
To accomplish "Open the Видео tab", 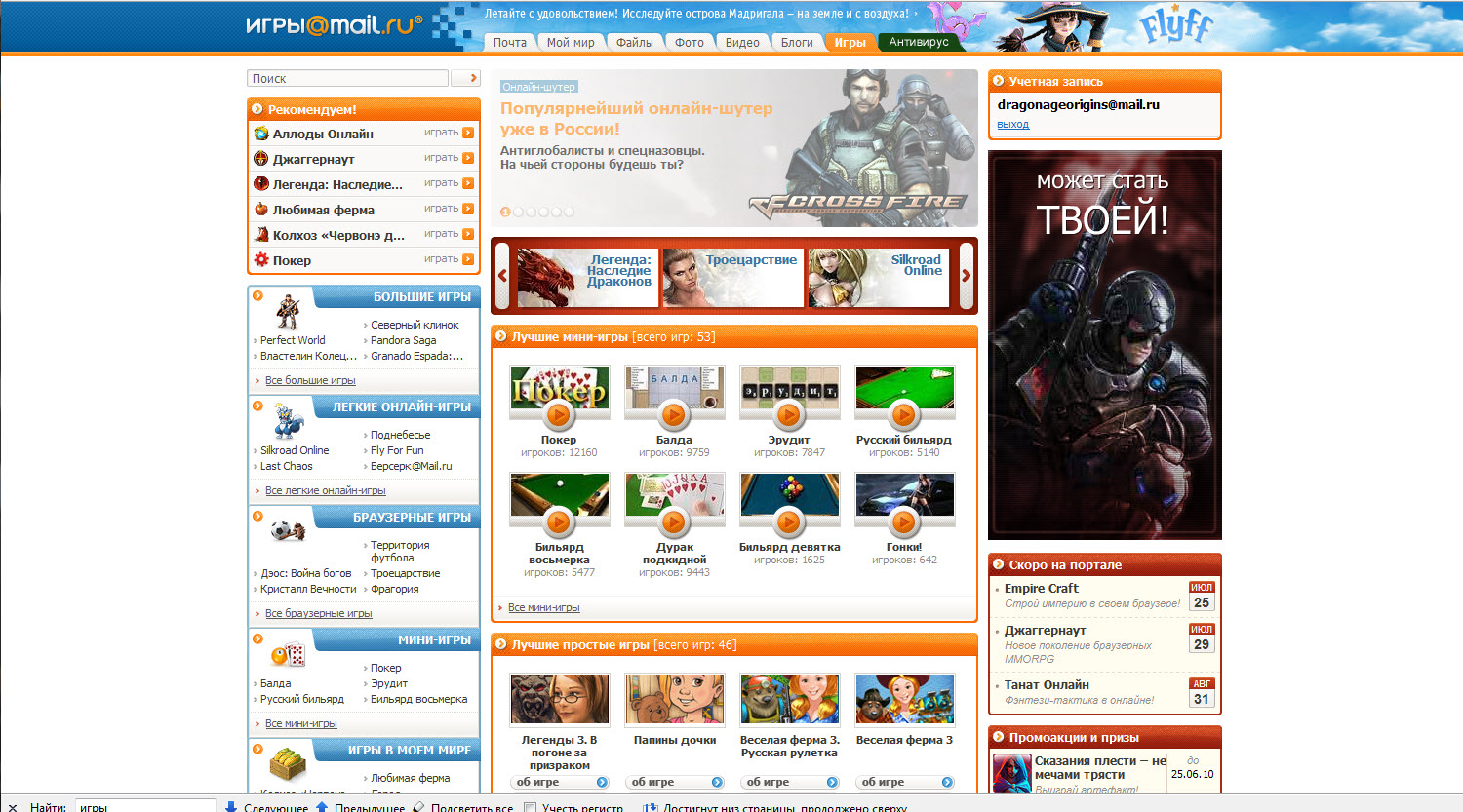I will tap(742, 42).
